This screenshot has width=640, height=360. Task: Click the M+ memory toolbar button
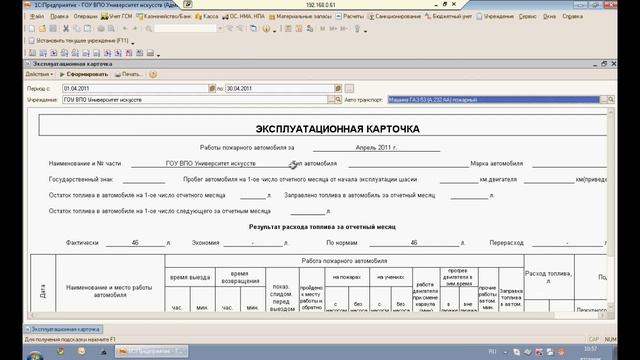coord(333,29)
